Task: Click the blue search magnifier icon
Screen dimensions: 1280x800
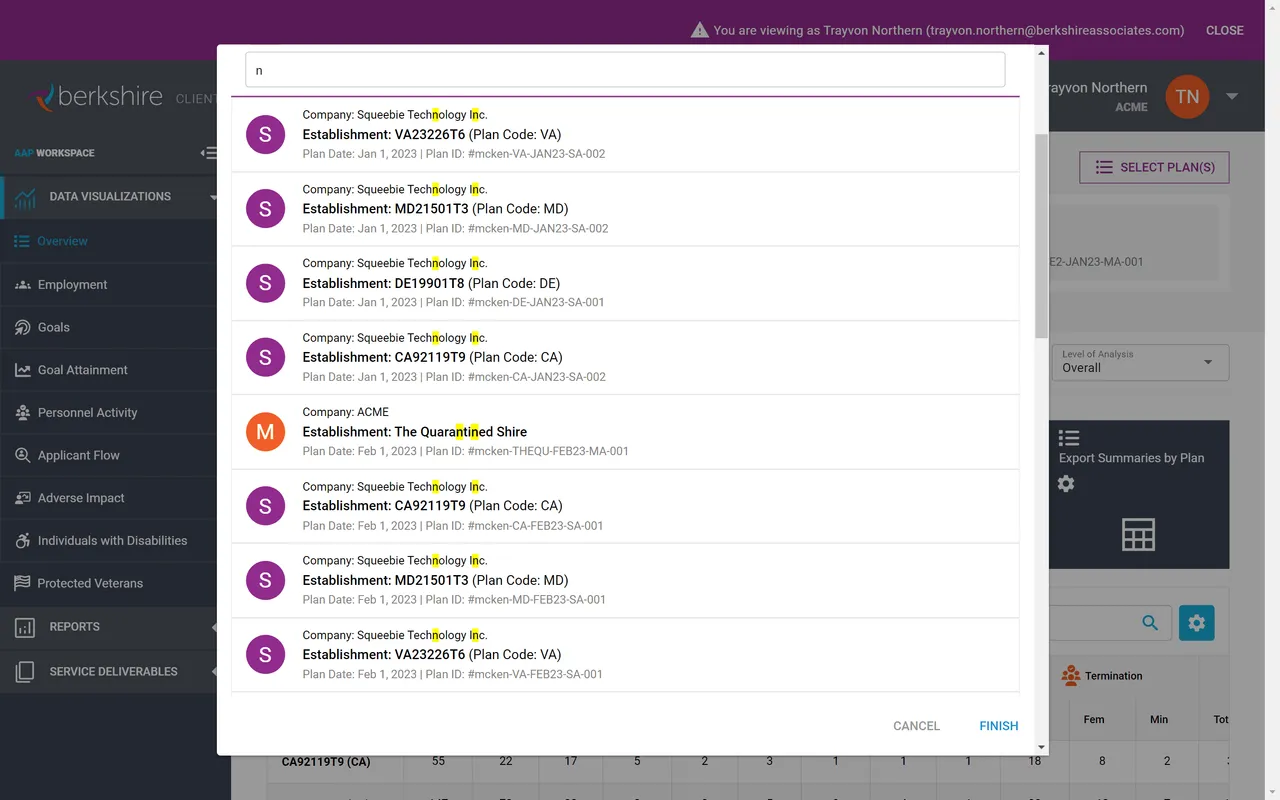Action: (x=1150, y=622)
